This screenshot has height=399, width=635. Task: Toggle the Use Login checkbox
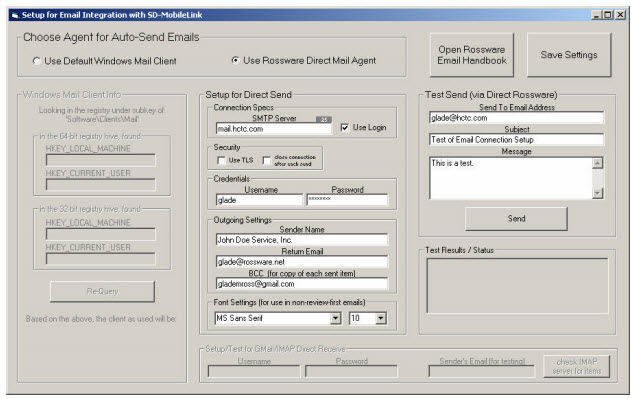pyautogui.click(x=345, y=128)
